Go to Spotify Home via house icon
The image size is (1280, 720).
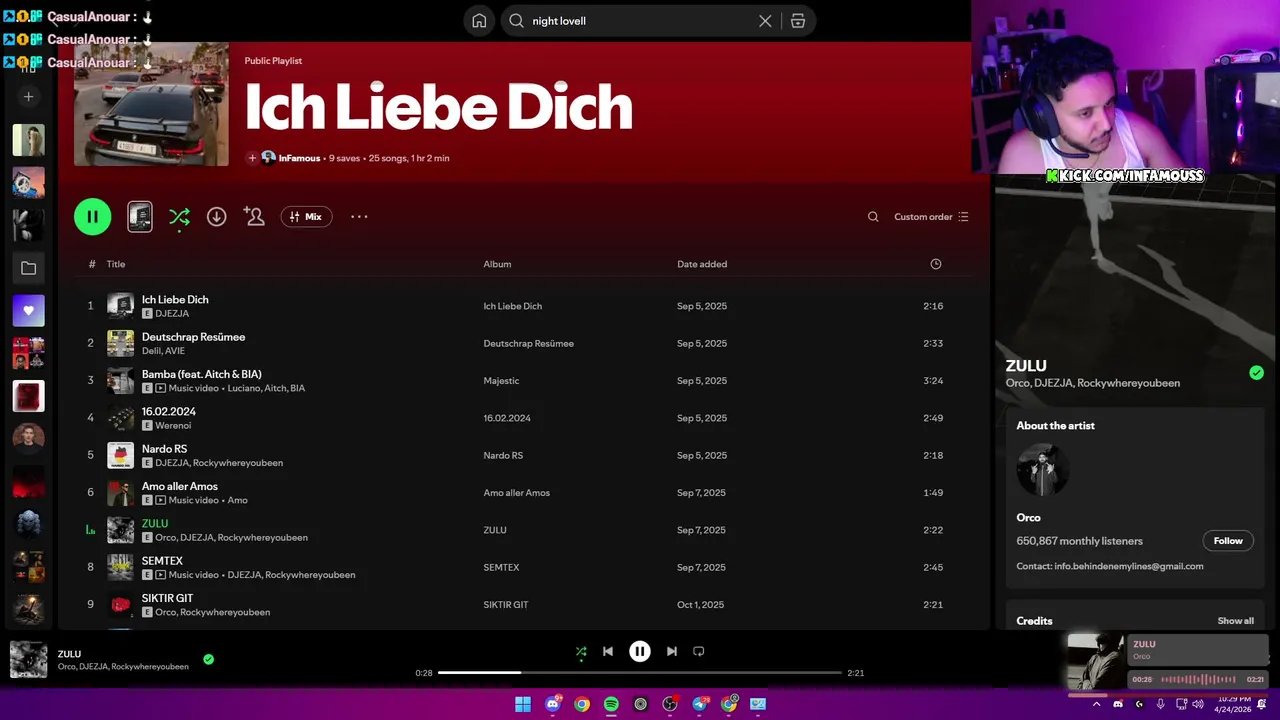point(479,21)
